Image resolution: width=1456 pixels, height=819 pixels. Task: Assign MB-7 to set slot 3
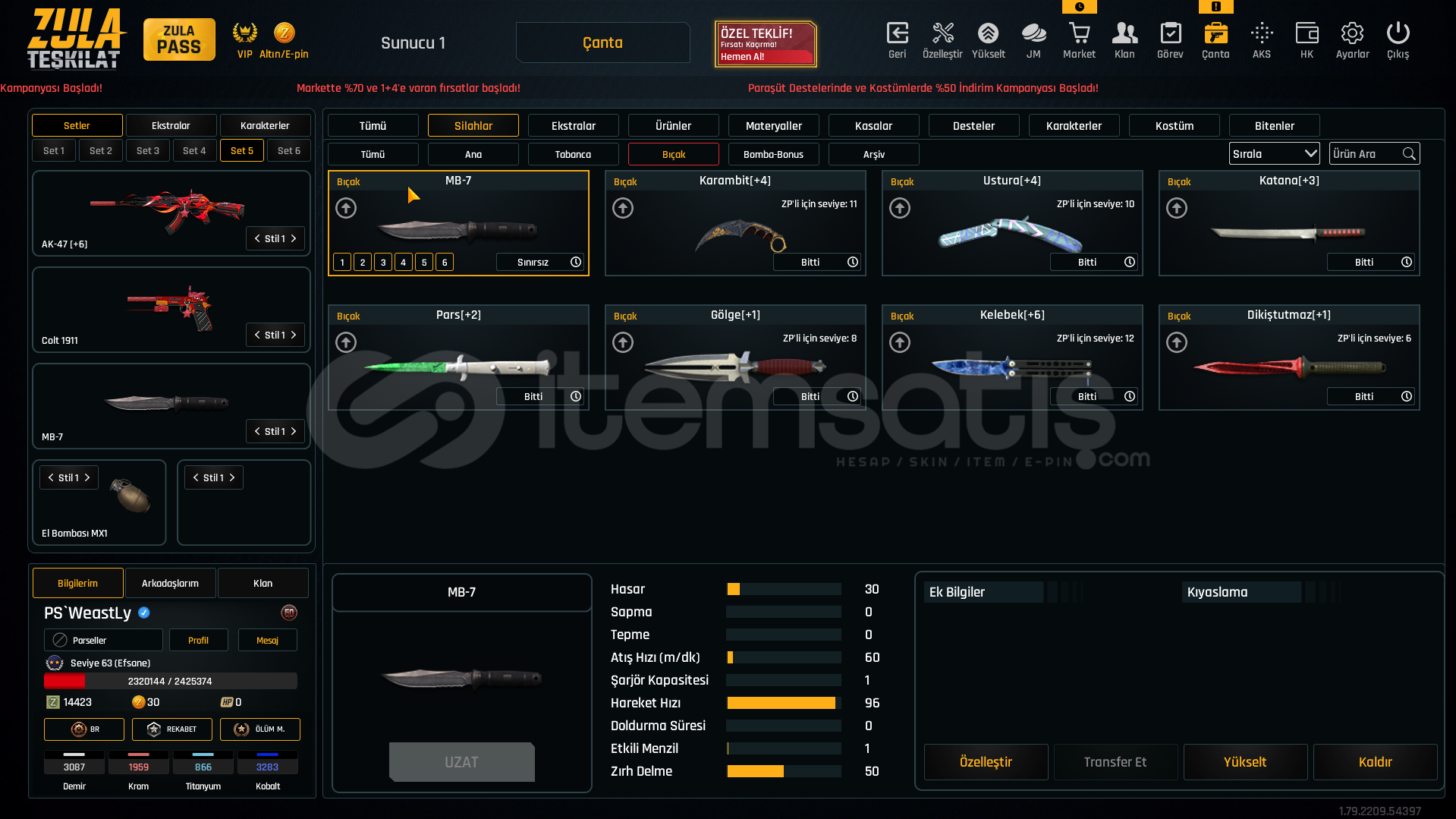tap(383, 263)
